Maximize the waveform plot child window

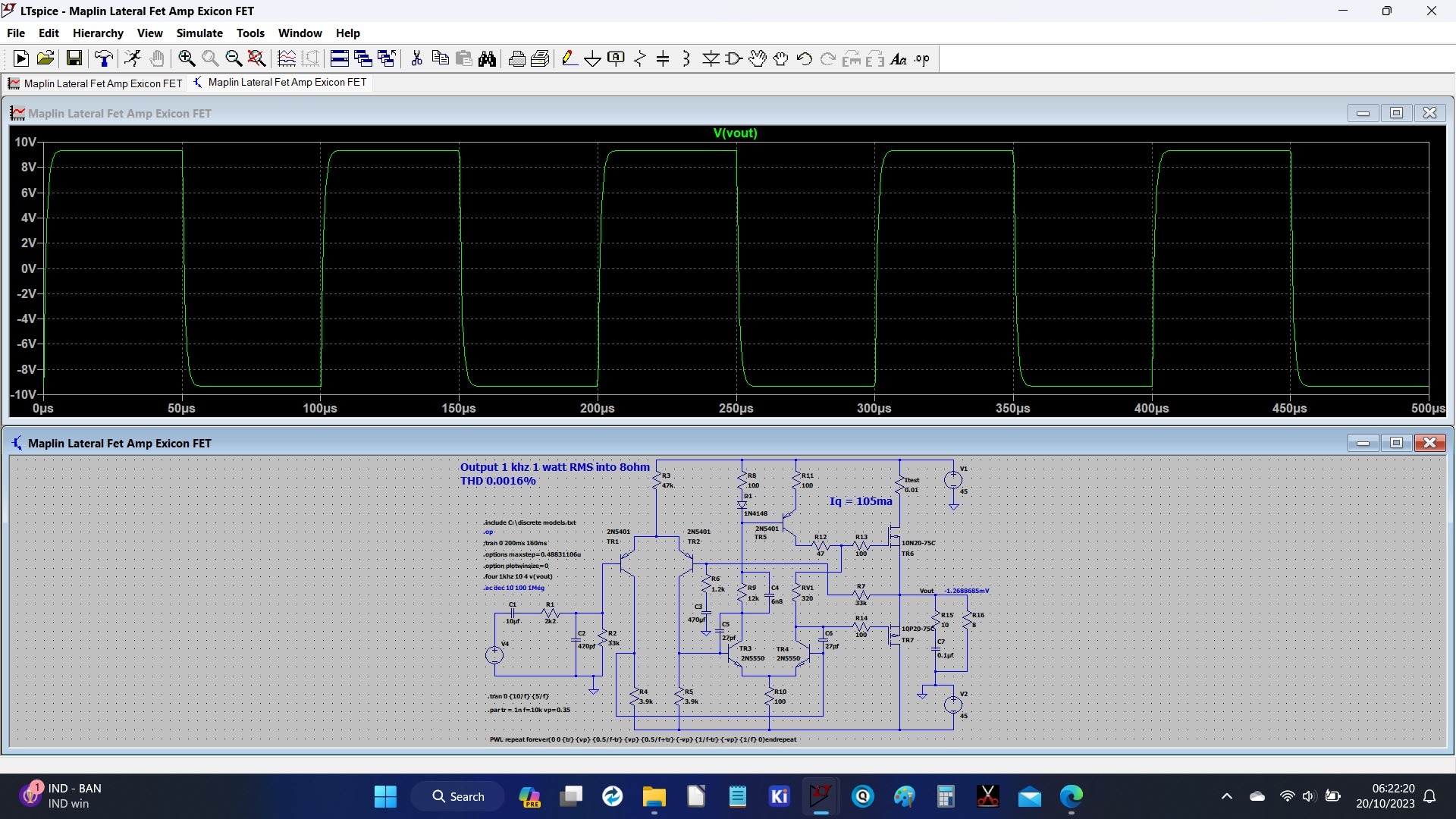1396,113
